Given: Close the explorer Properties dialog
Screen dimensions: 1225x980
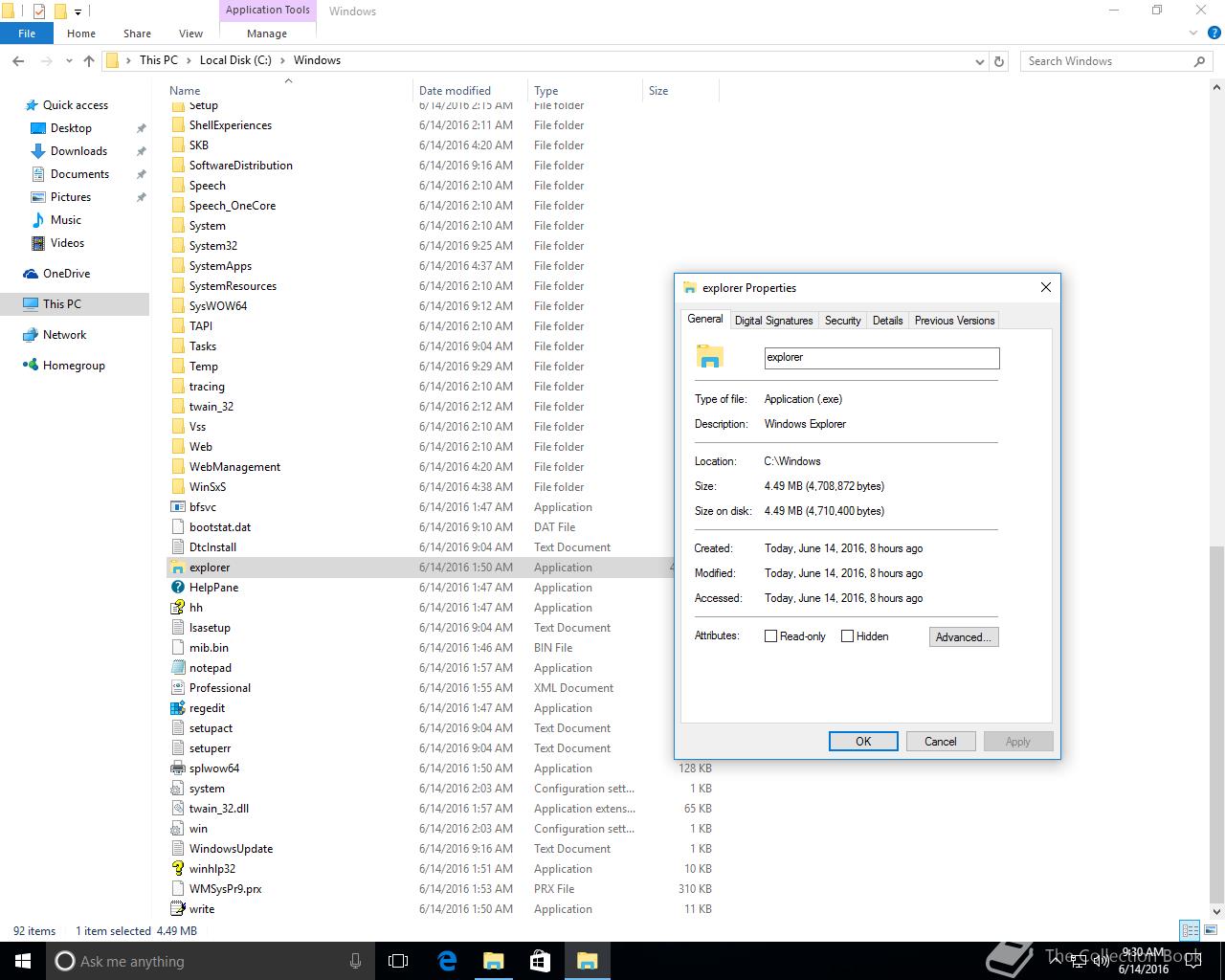Looking at the screenshot, I should pos(1046,287).
